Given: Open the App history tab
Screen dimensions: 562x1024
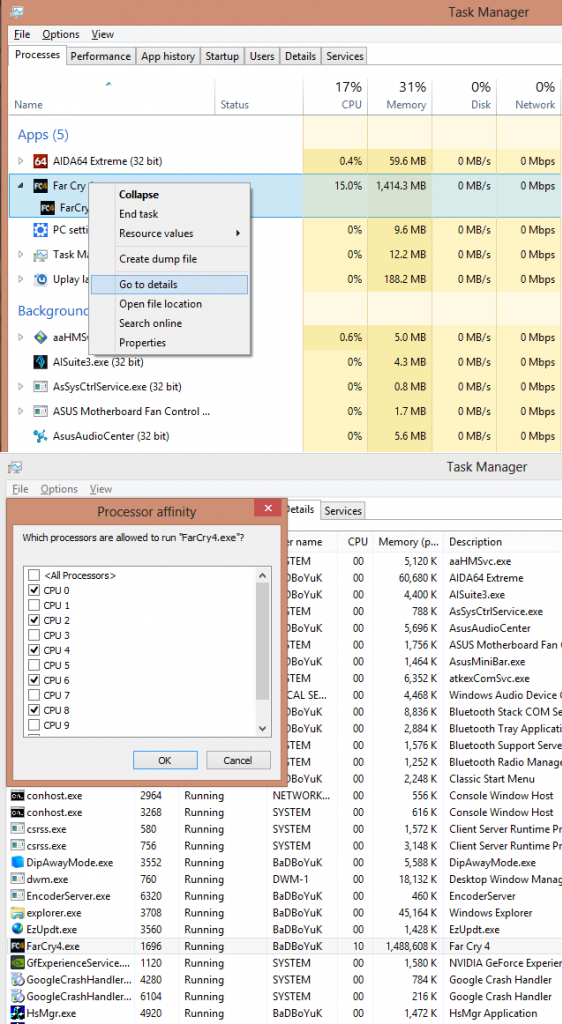Looking at the screenshot, I should tap(168, 56).
